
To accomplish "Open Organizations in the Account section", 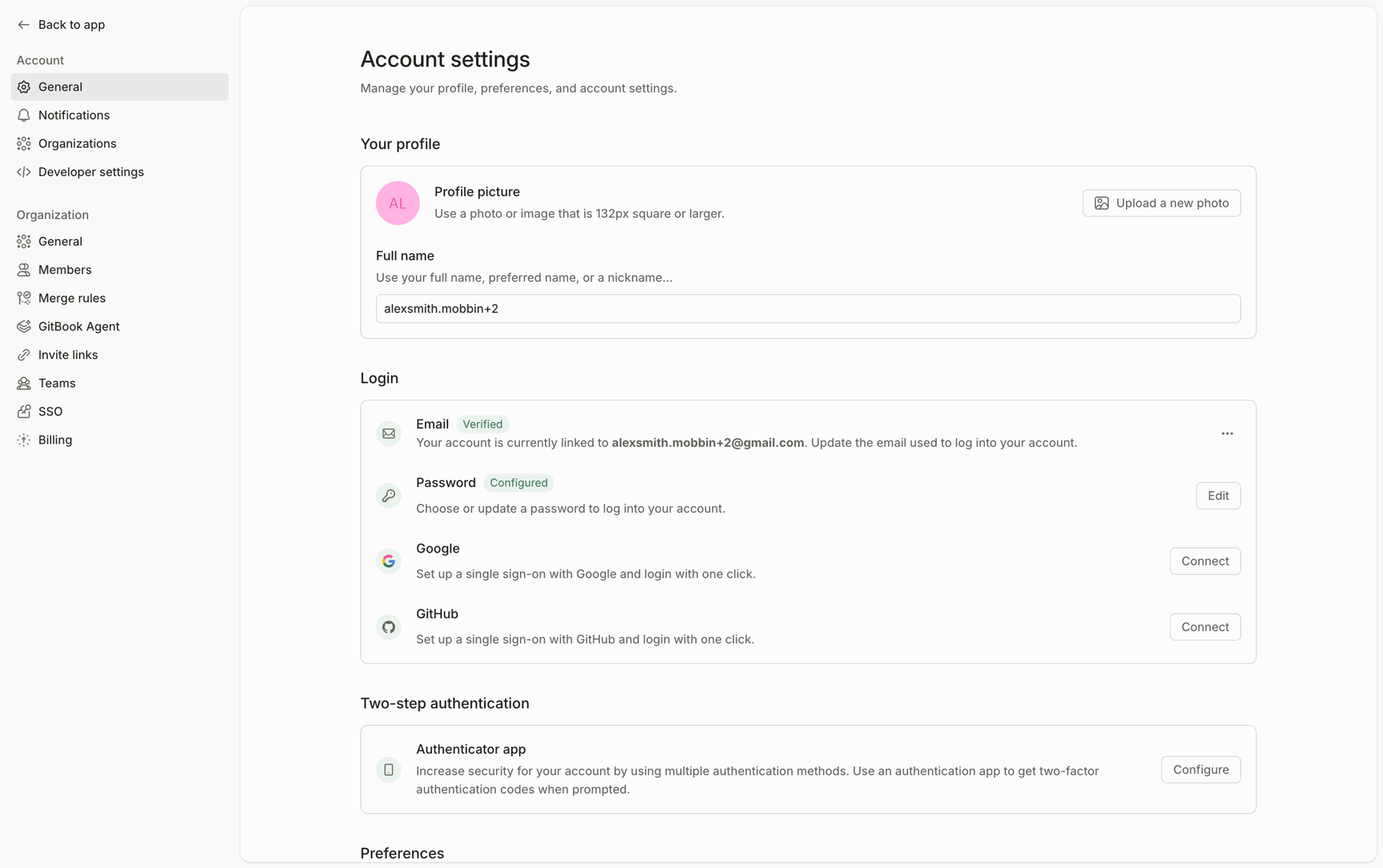I will click(x=120, y=143).
